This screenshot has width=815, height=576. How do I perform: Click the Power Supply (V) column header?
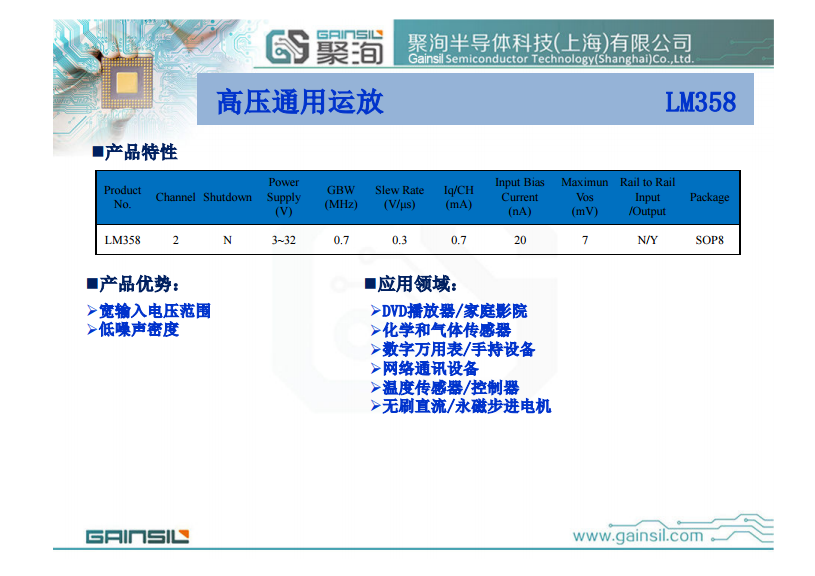(283, 197)
